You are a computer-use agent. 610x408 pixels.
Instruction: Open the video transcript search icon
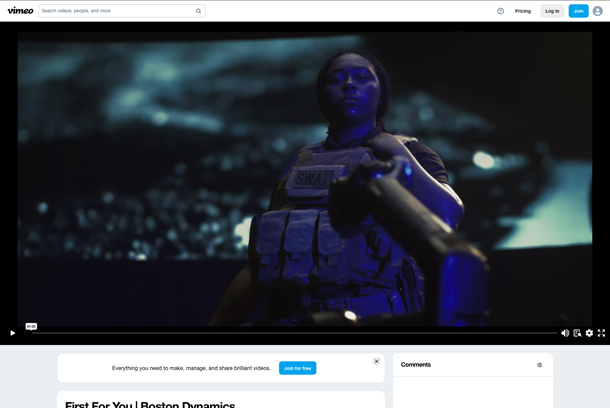tap(577, 333)
